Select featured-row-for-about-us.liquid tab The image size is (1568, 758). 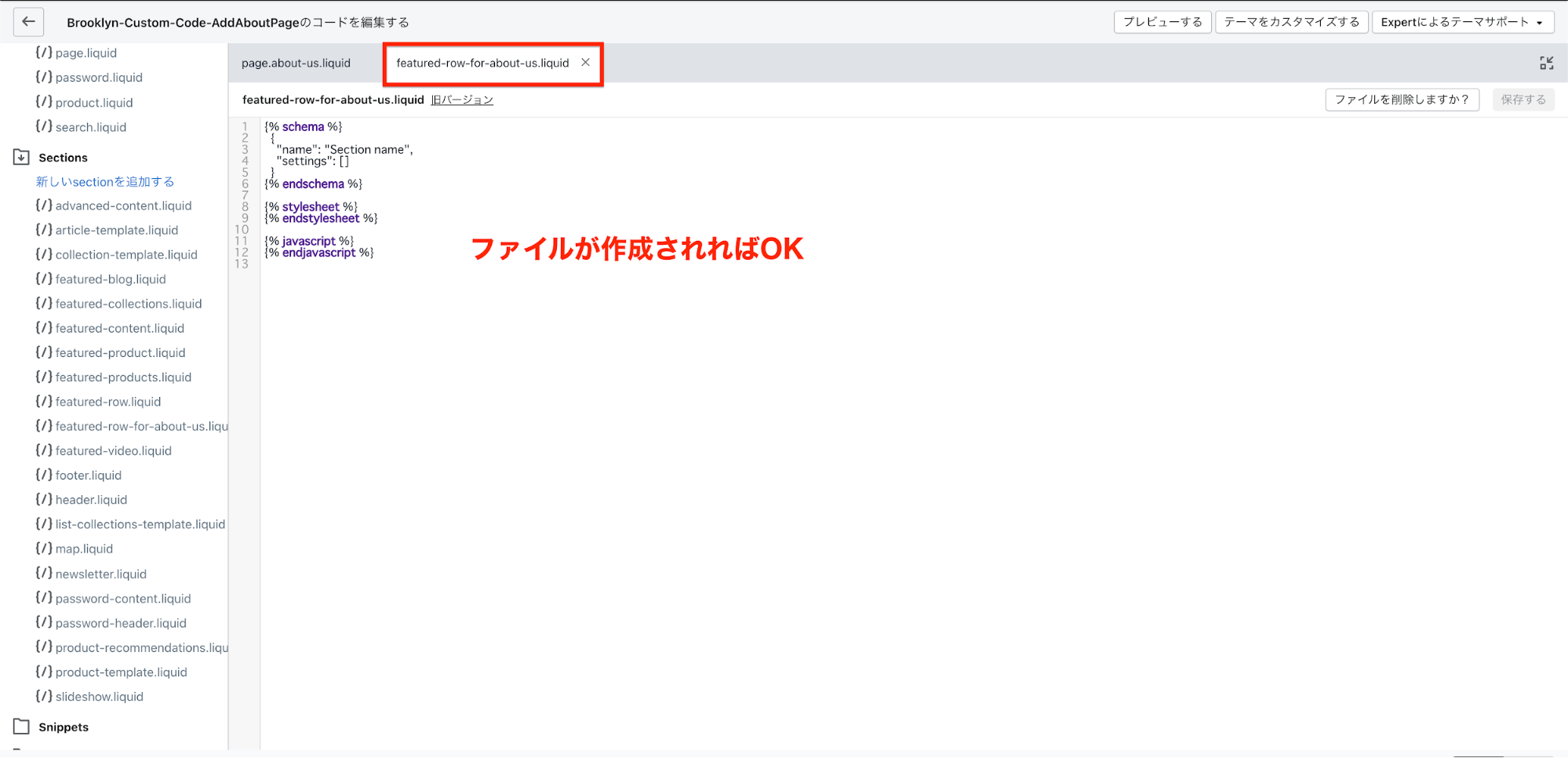(482, 64)
